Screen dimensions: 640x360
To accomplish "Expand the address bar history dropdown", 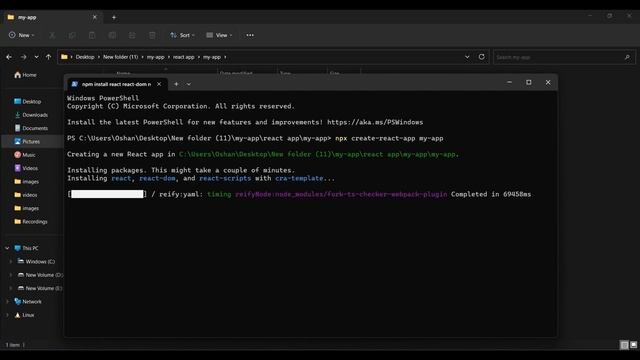I will click(467, 57).
